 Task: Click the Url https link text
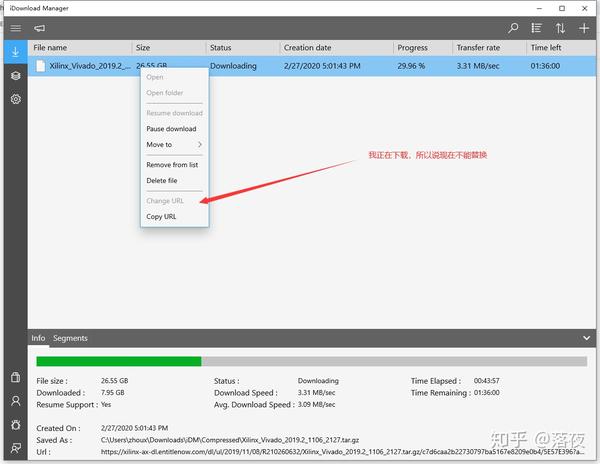click(x=342, y=452)
